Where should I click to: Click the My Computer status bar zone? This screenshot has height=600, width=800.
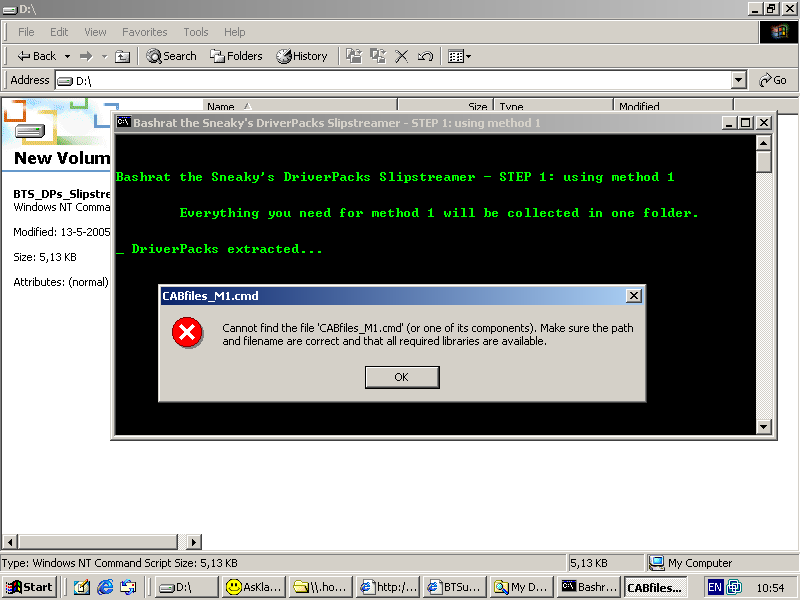pos(721,563)
